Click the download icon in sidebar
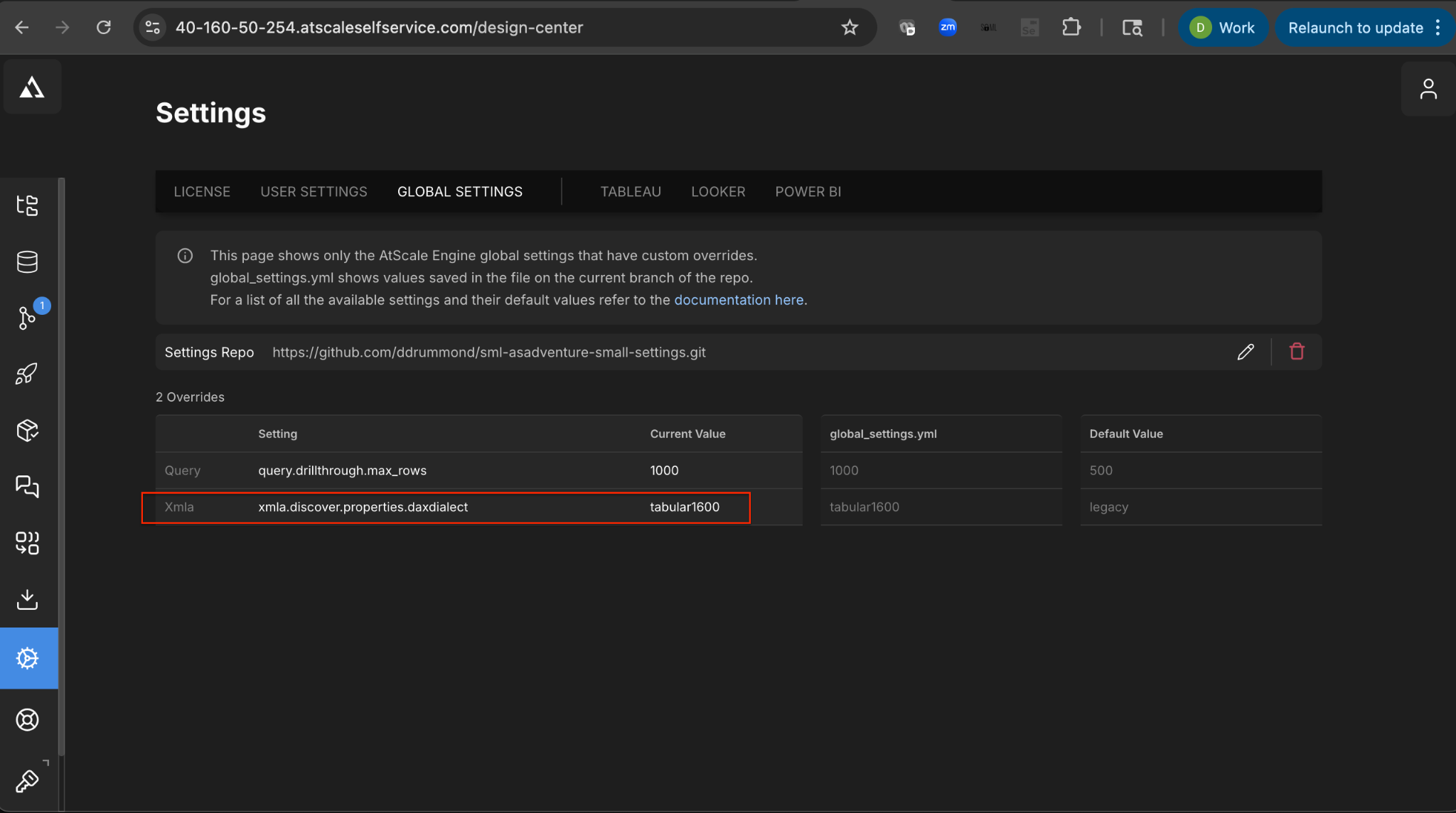 pyautogui.click(x=27, y=599)
